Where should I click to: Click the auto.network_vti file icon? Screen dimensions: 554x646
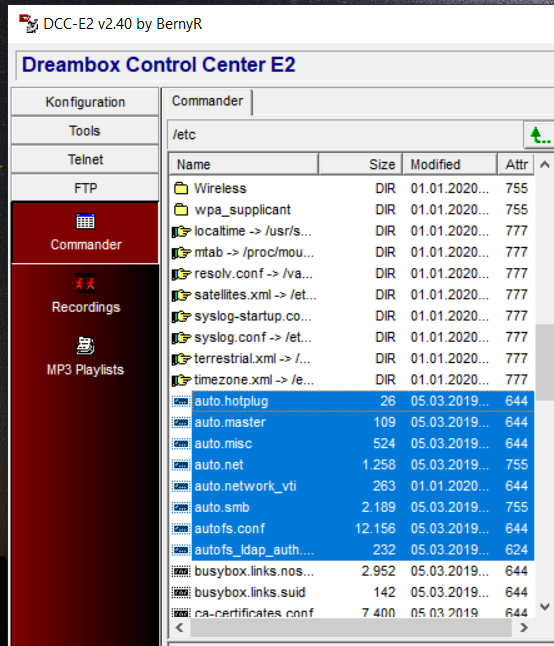coord(181,486)
